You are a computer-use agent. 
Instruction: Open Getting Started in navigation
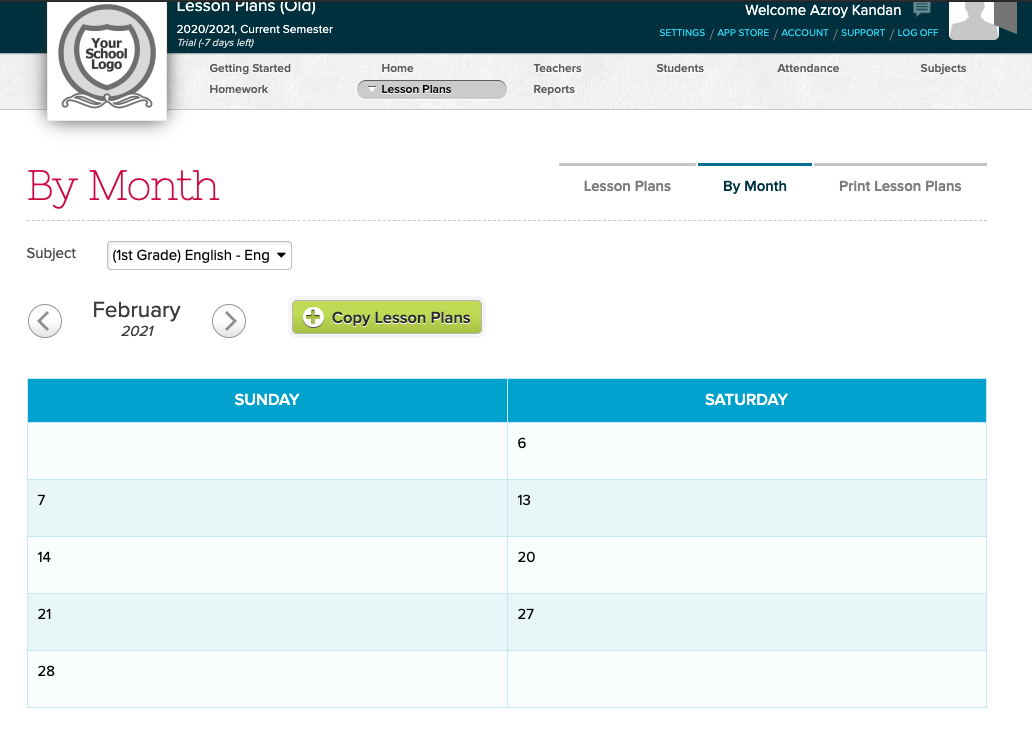(x=250, y=68)
